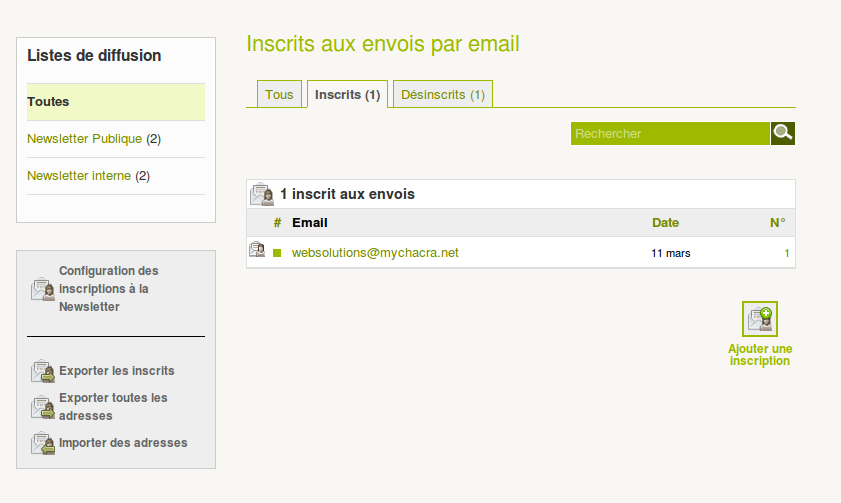Sort by the Date column header
Viewport: 841px width, 503px height.
[x=665, y=223]
